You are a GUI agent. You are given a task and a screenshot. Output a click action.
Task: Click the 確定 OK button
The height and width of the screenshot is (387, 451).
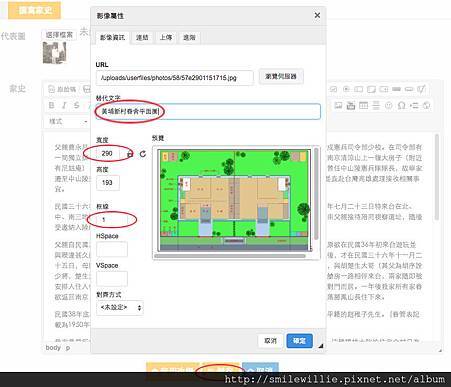point(299,341)
